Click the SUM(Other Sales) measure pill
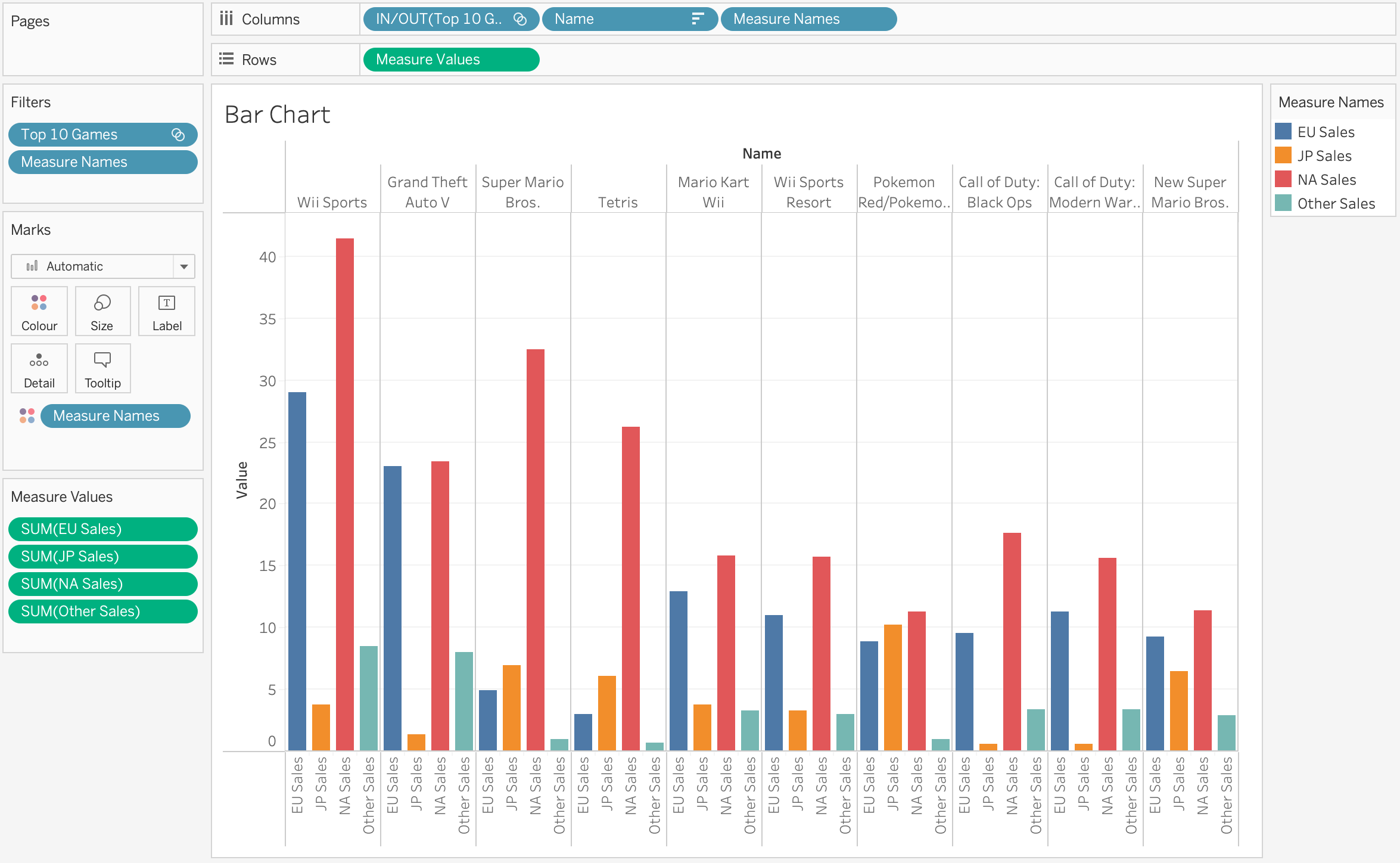The height and width of the screenshot is (863, 1400). pos(103,611)
